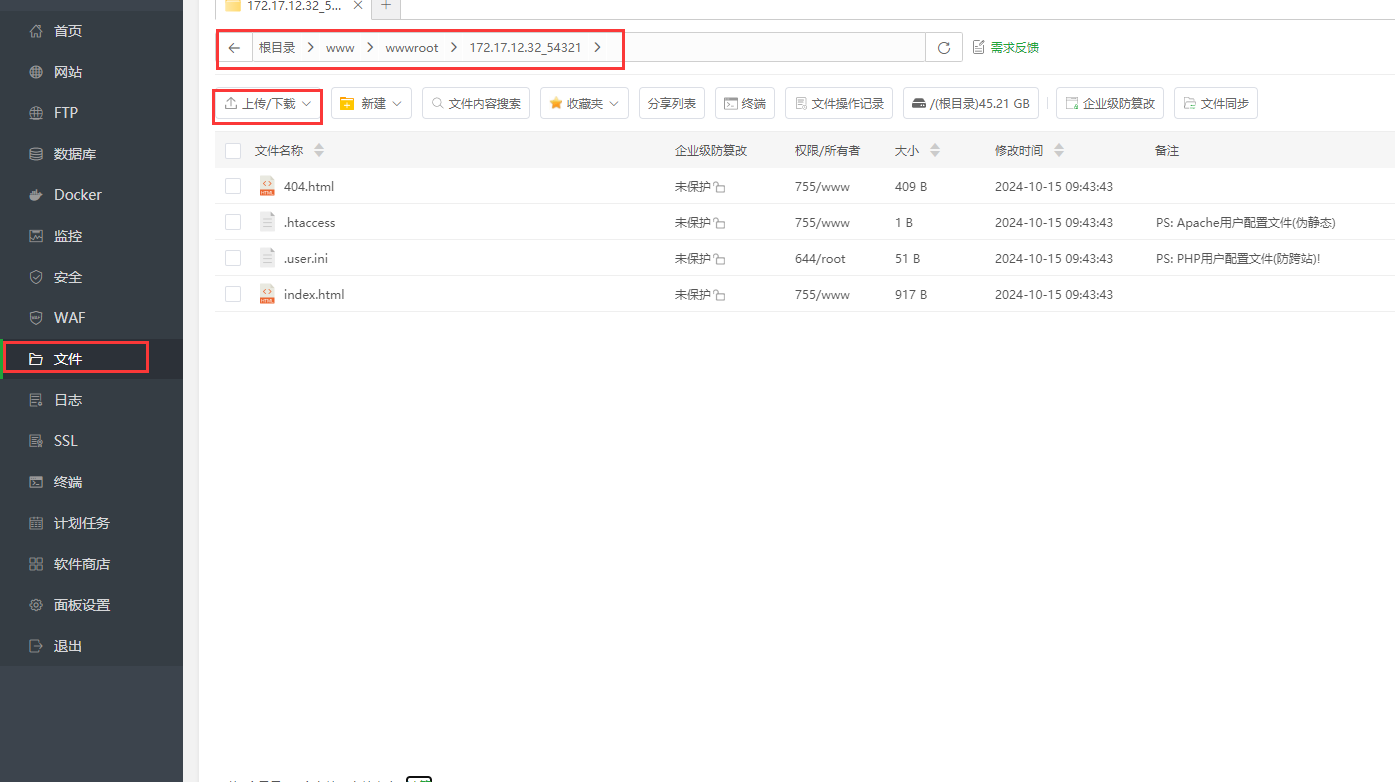
Task: Add a new file tab with plus
Action: click(x=386, y=6)
